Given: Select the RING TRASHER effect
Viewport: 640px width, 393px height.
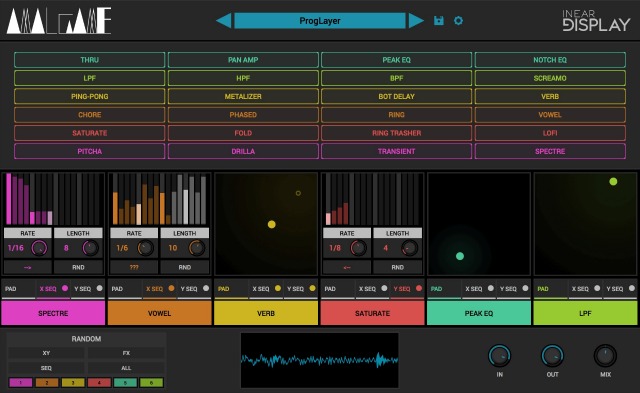Looking at the screenshot, I should (396, 133).
